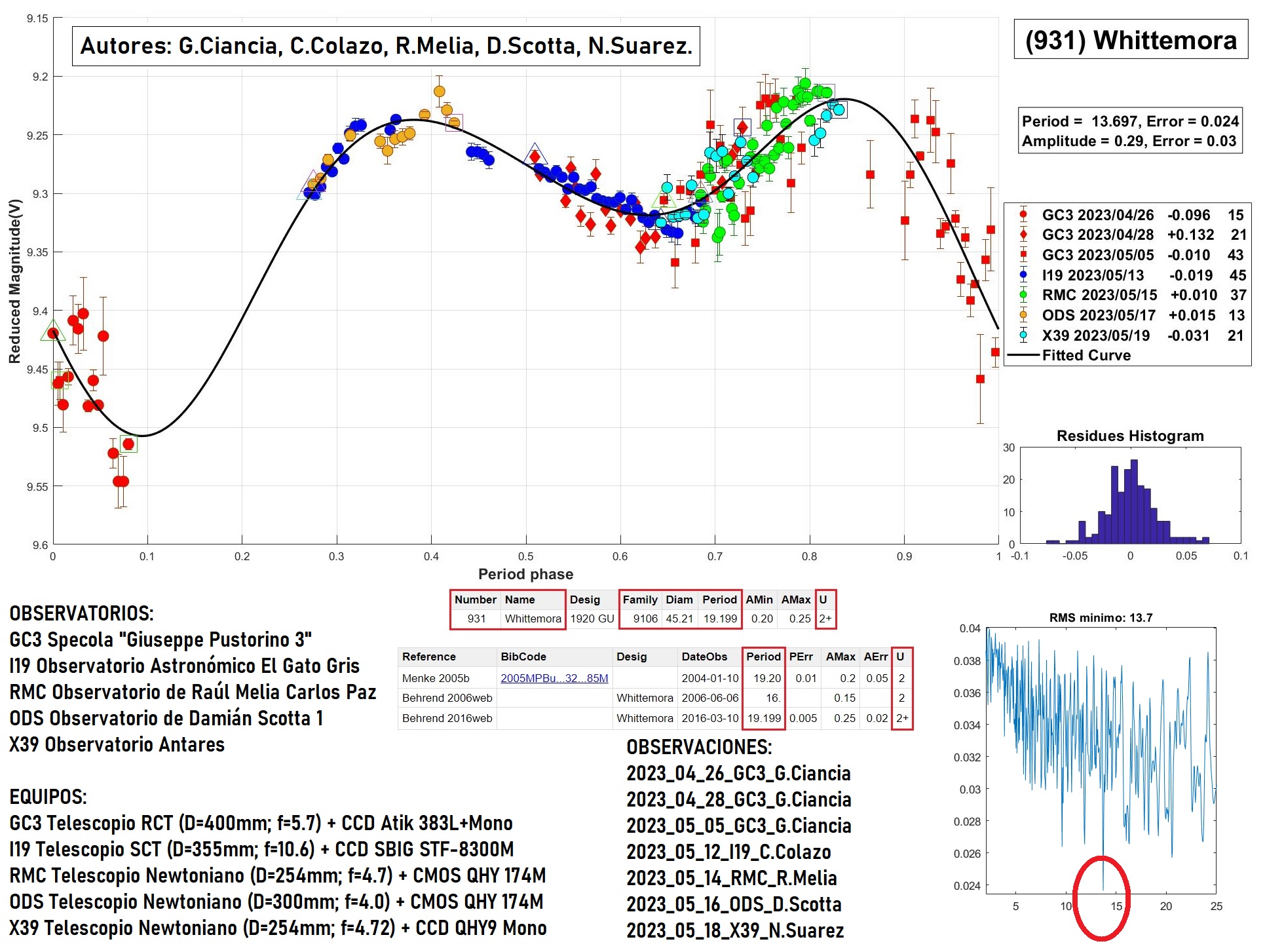Click the authors box starting "Autores: G.Ciancia"
Viewport: 1265px width, 952px height.
tap(386, 46)
